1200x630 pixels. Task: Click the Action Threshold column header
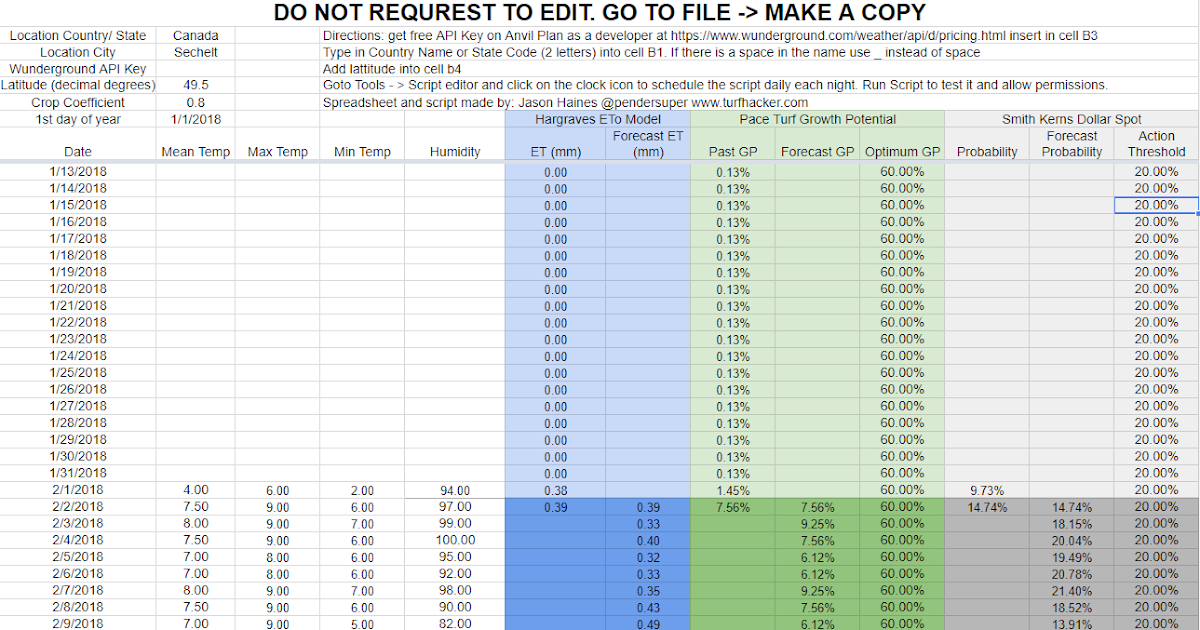[1156, 145]
